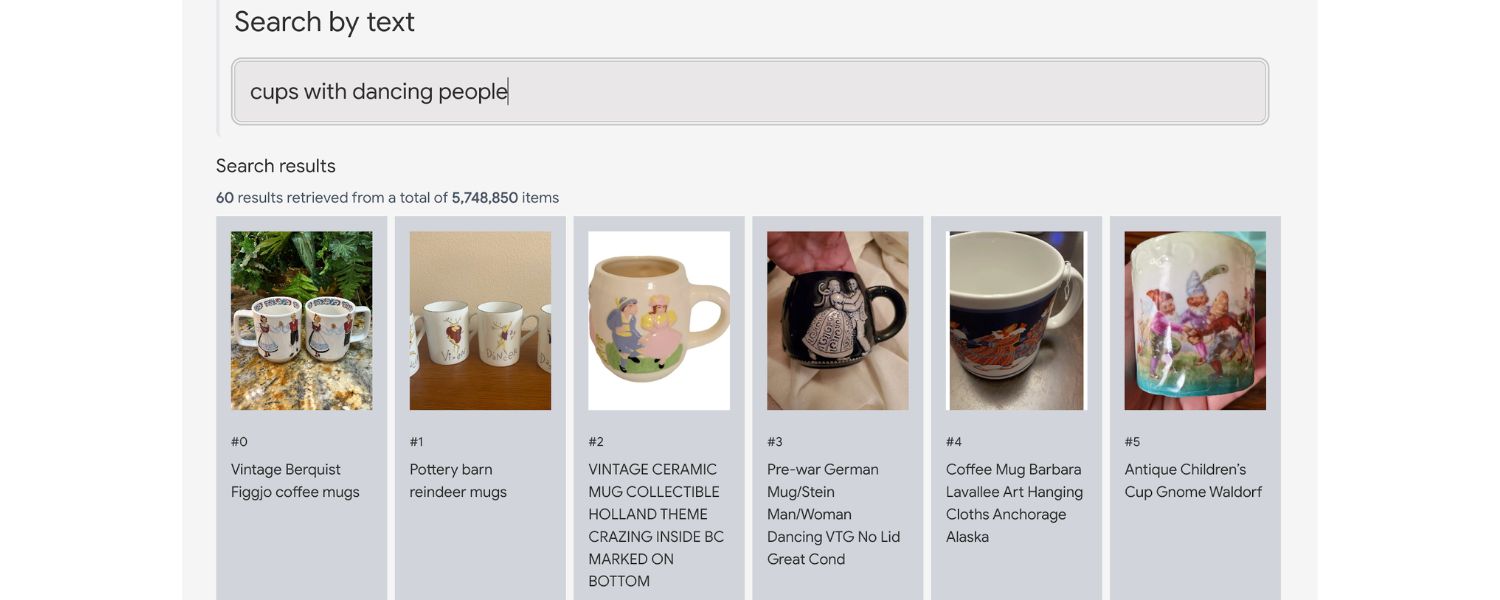The image size is (1500, 600).
Task: Click the "Vintage Berquist Figgjo coffee mugs" title
Action: click(295, 481)
